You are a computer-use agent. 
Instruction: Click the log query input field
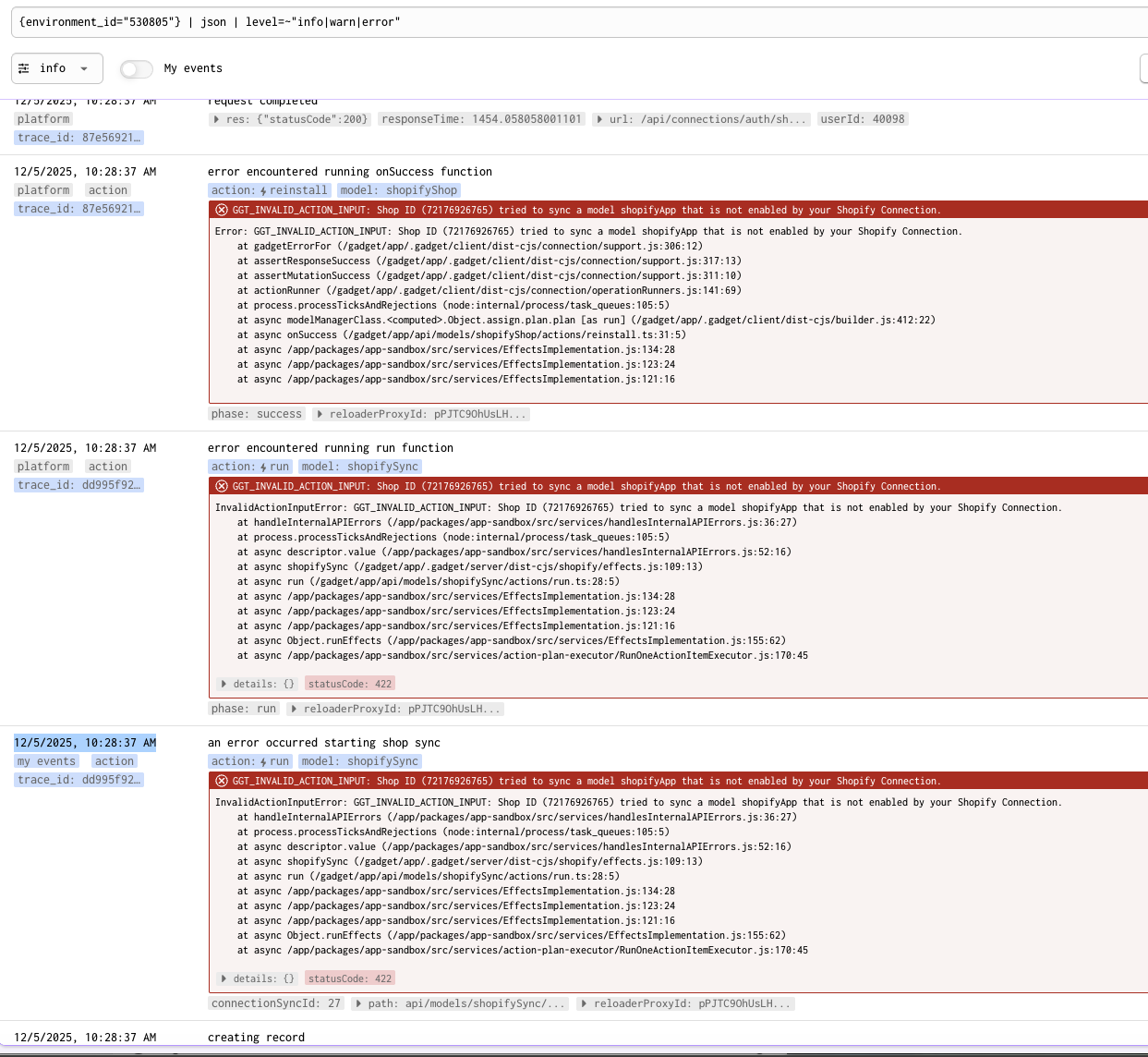pyautogui.click(x=579, y=22)
